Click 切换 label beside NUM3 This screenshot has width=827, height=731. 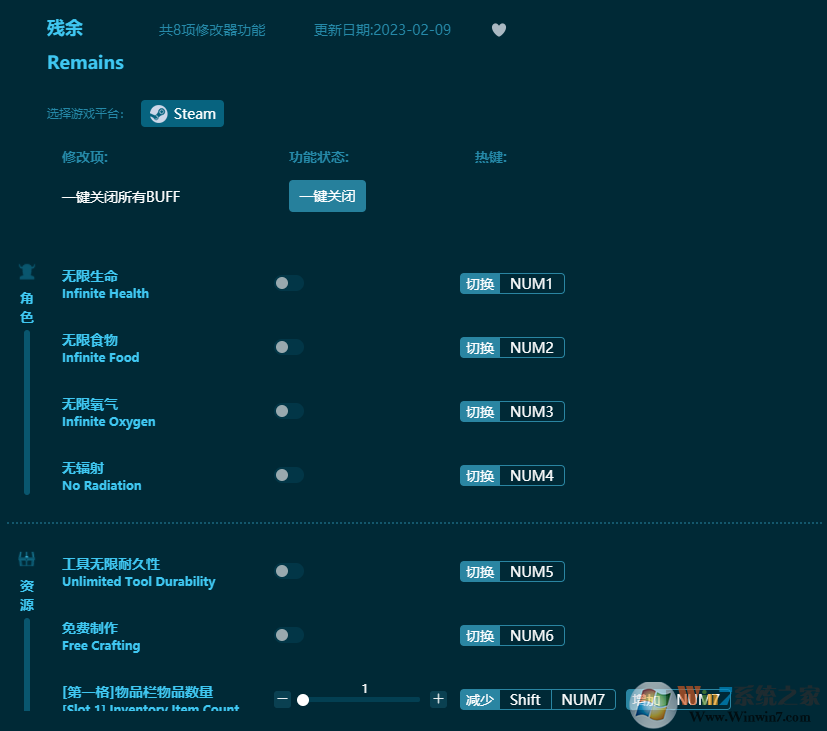[480, 411]
